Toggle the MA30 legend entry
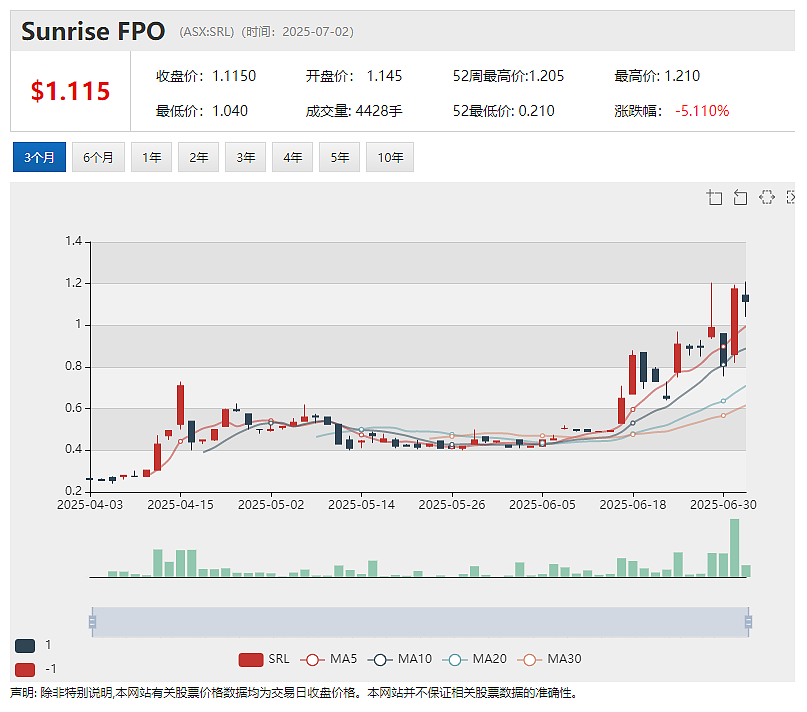The width and height of the screenshot is (807, 712). (x=549, y=659)
